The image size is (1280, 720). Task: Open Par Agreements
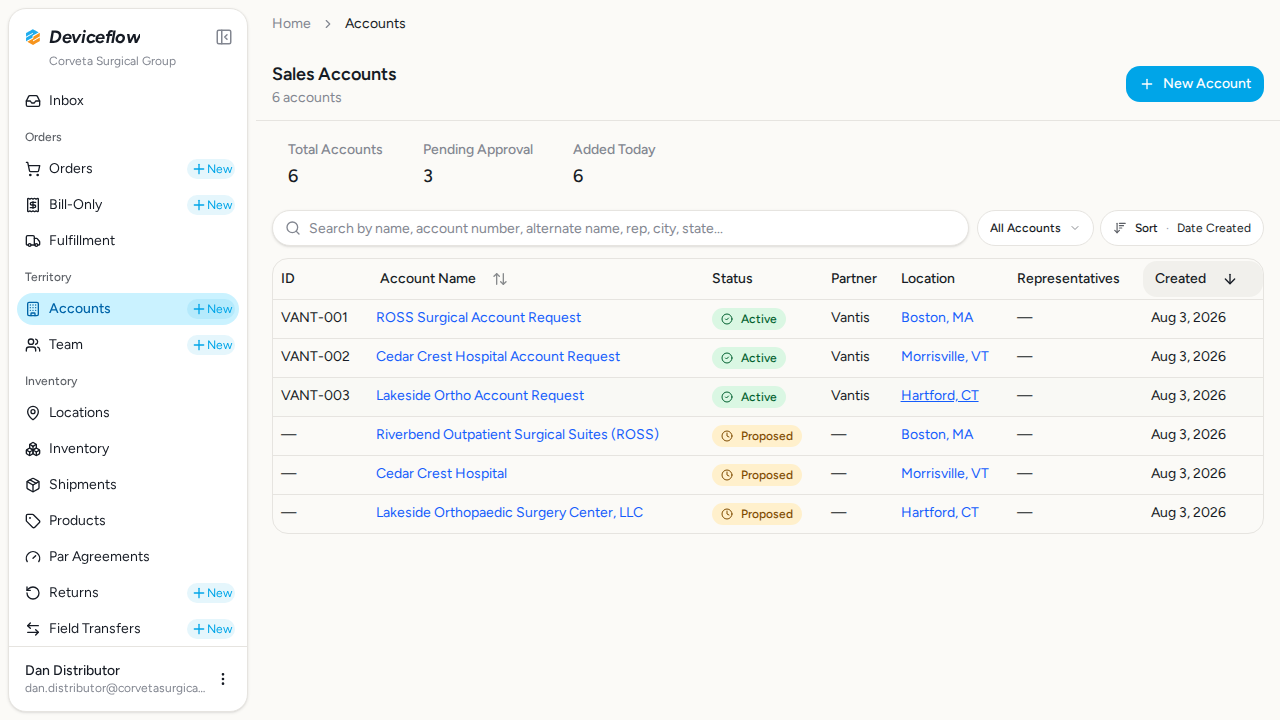click(128, 557)
